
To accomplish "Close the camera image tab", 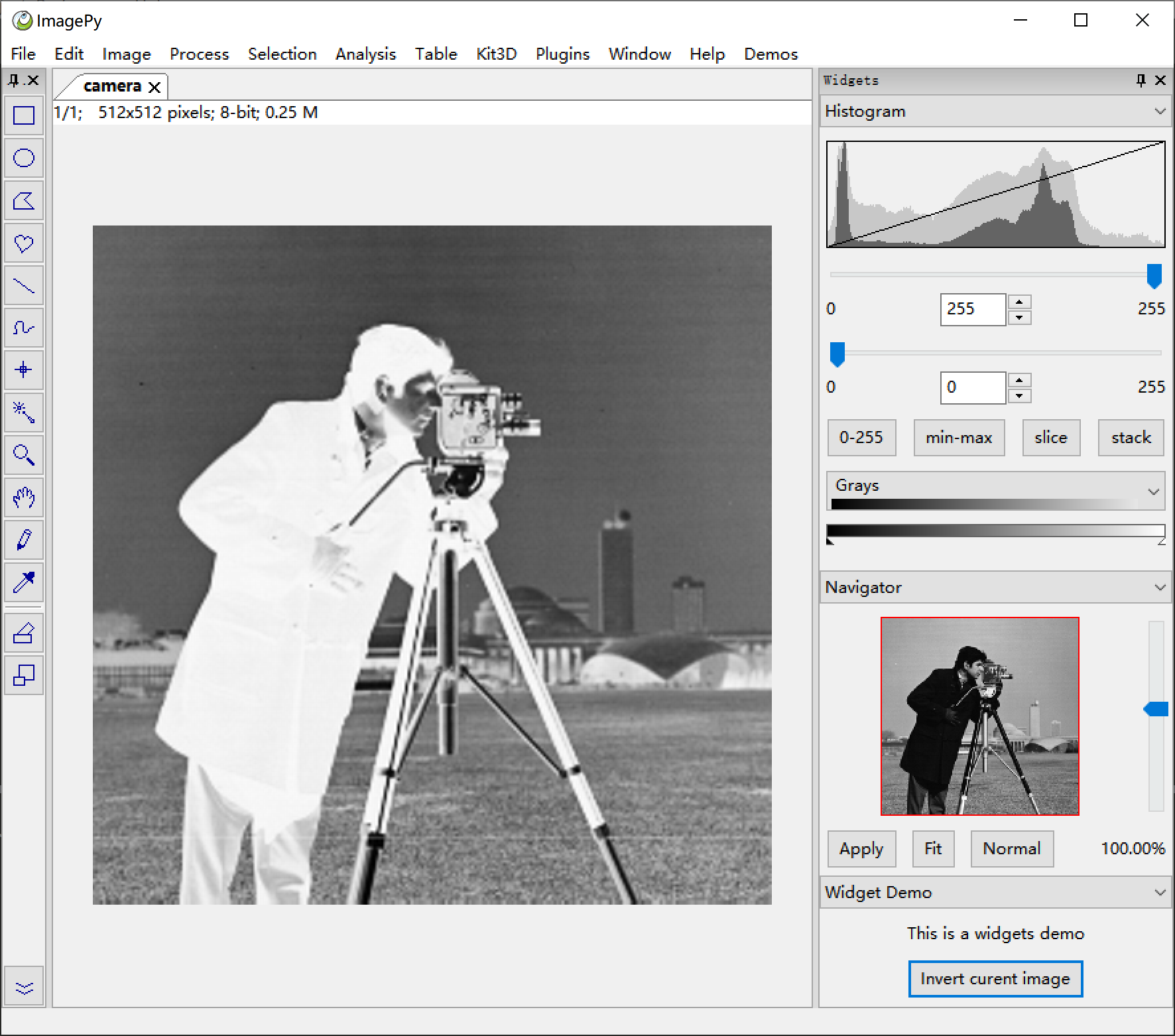I will (x=155, y=87).
